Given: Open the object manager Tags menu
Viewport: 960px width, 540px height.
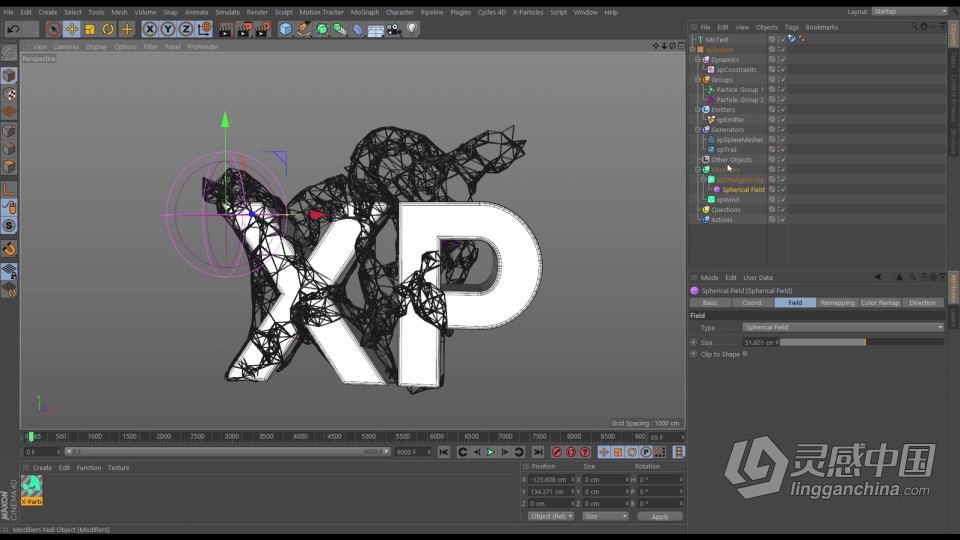Looking at the screenshot, I should point(792,28).
